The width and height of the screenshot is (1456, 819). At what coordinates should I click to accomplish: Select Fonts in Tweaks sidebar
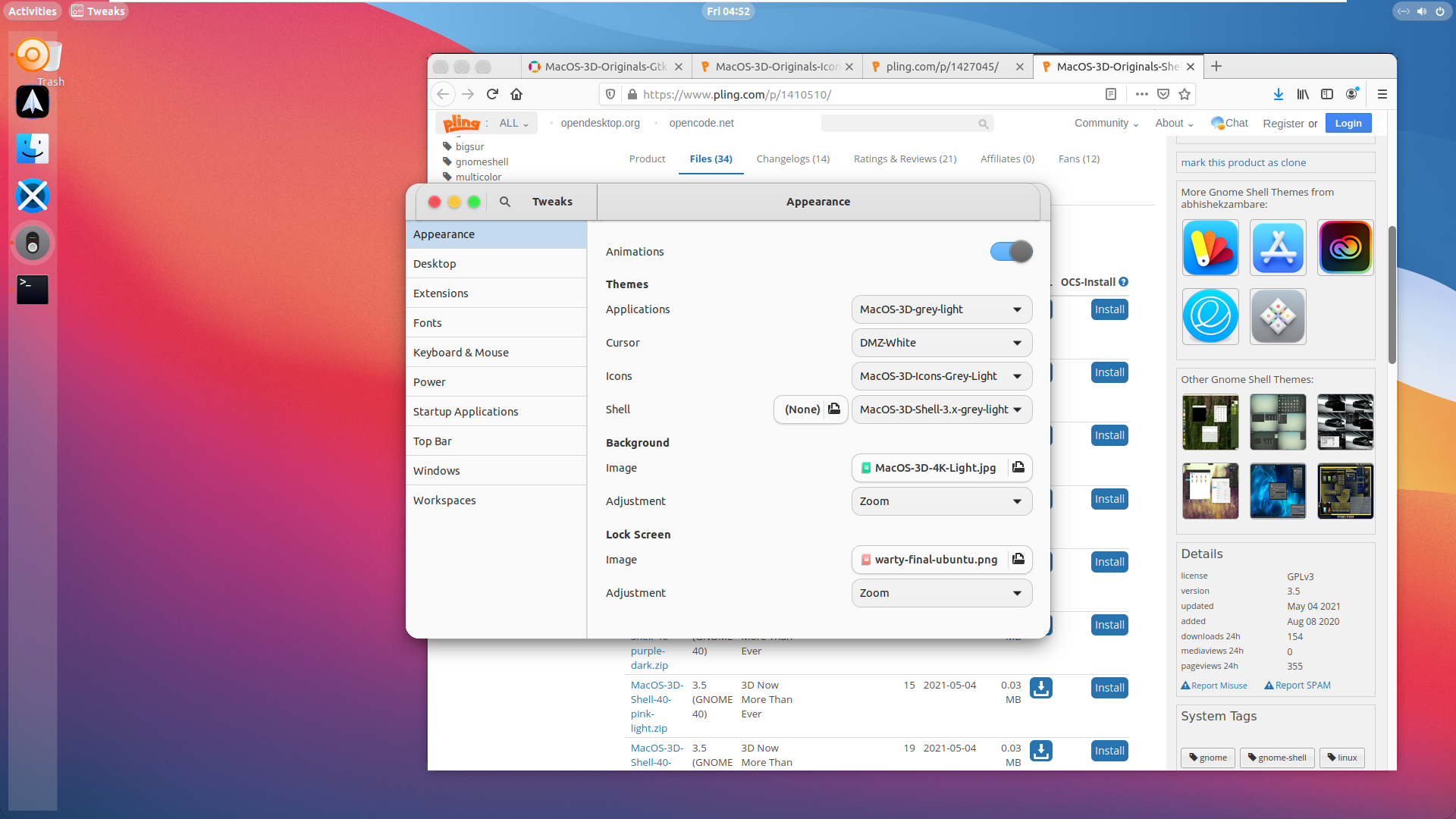tap(496, 323)
